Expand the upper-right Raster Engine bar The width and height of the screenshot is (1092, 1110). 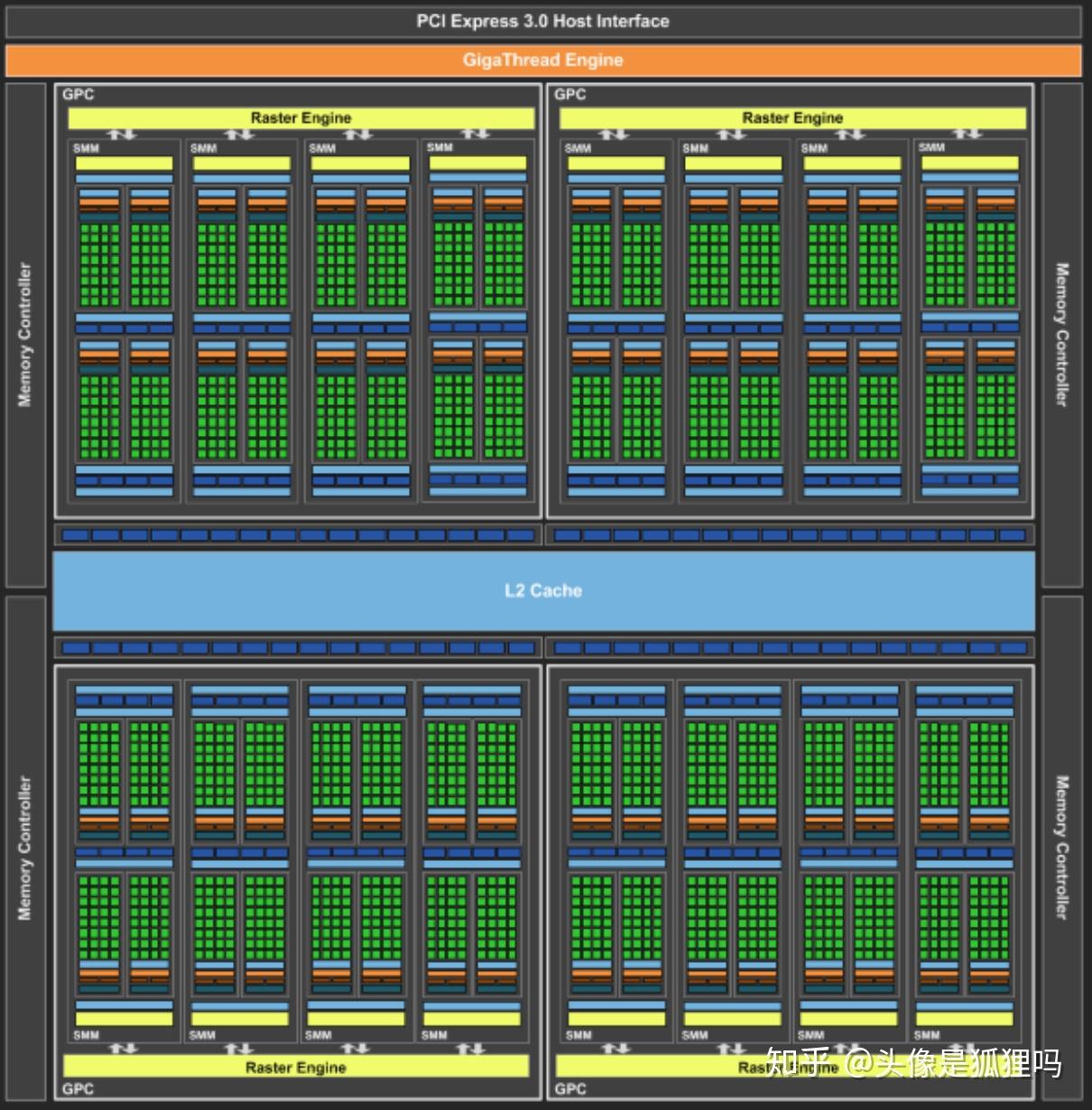pyautogui.click(x=792, y=117)
